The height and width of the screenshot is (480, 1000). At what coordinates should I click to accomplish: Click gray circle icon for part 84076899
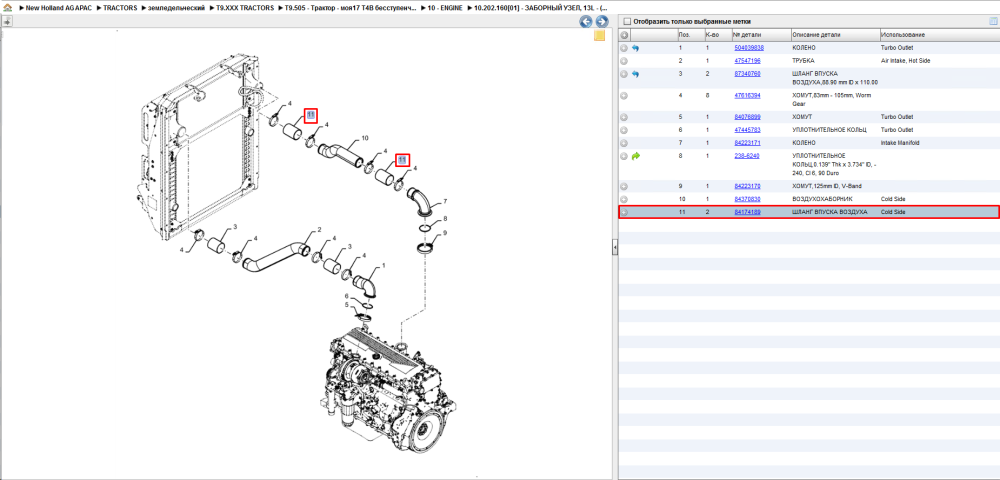coord(624,117)
